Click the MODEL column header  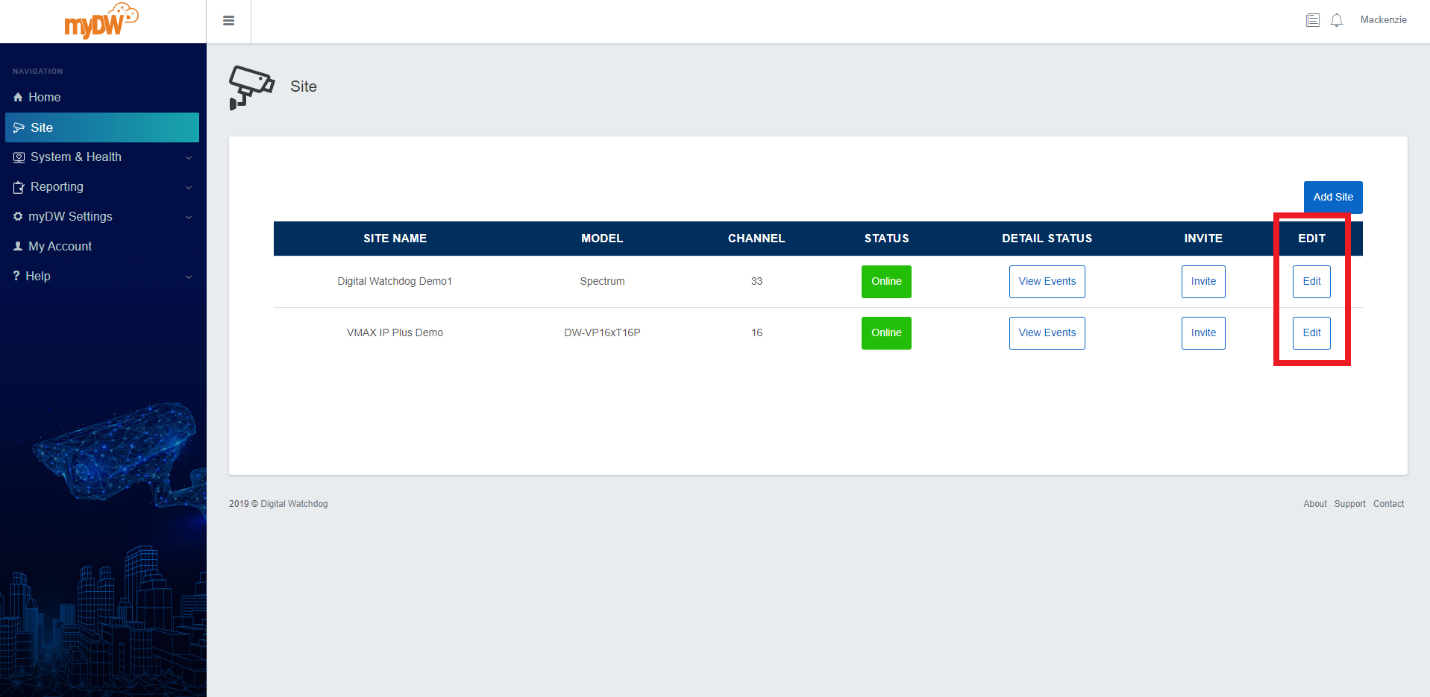coord(602,238)
